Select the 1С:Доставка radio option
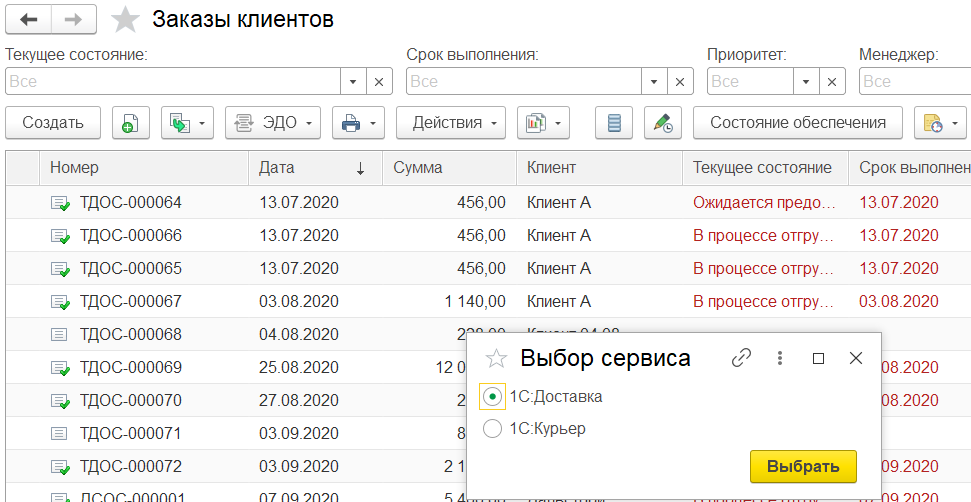 click(x=492, y=397)
